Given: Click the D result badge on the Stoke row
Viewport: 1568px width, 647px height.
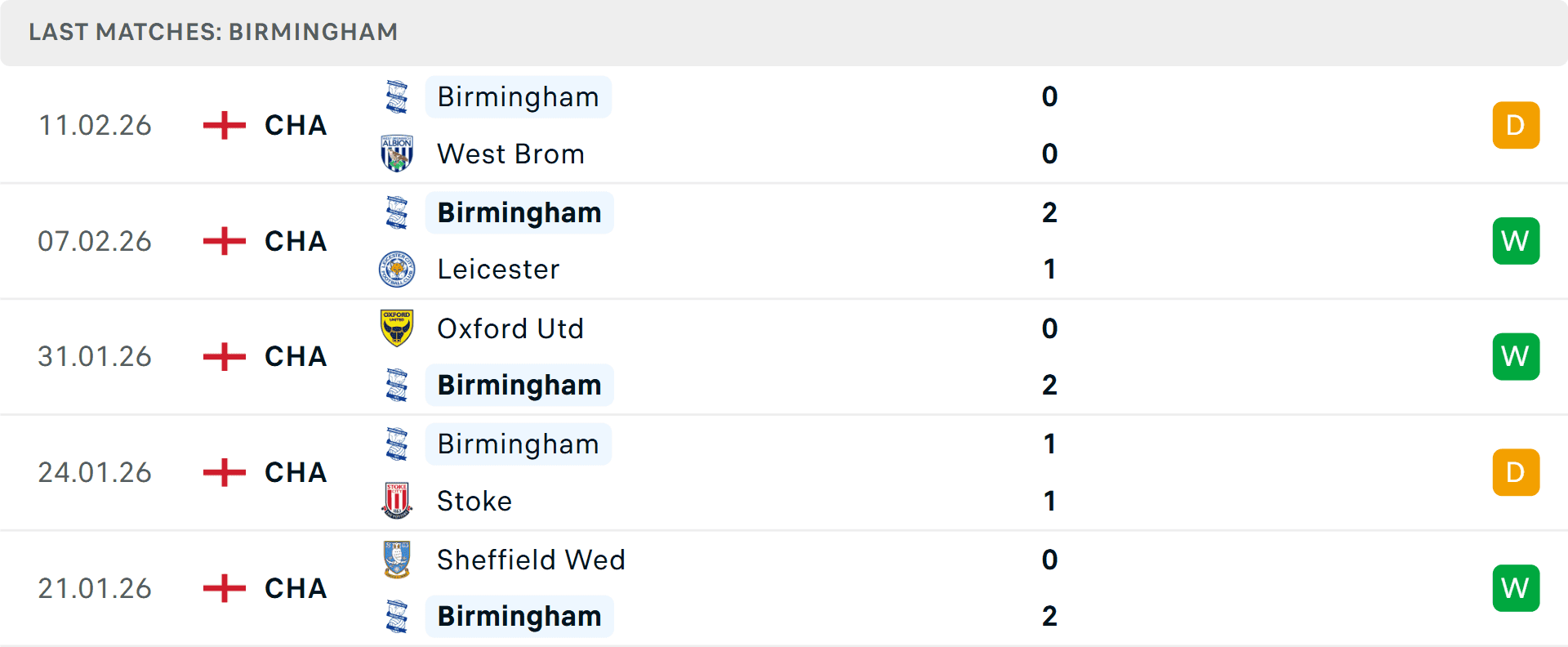Looking at the screenshot, I should click(x=1516, y=472).
